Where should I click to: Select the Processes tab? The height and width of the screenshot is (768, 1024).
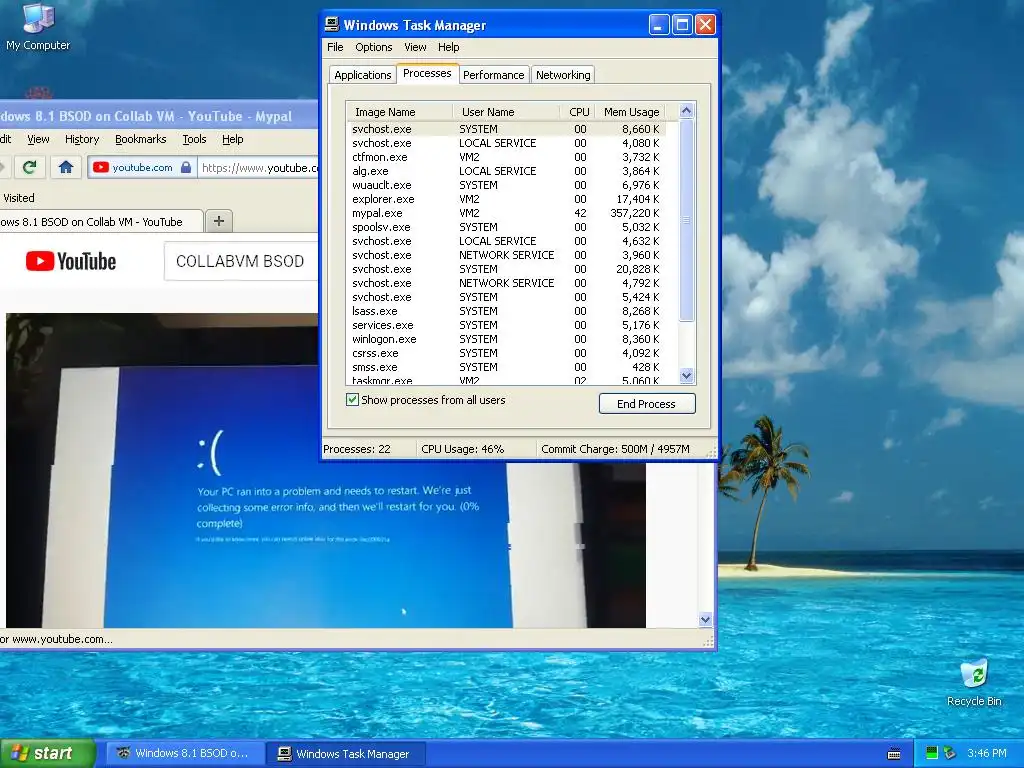[427, 73]
